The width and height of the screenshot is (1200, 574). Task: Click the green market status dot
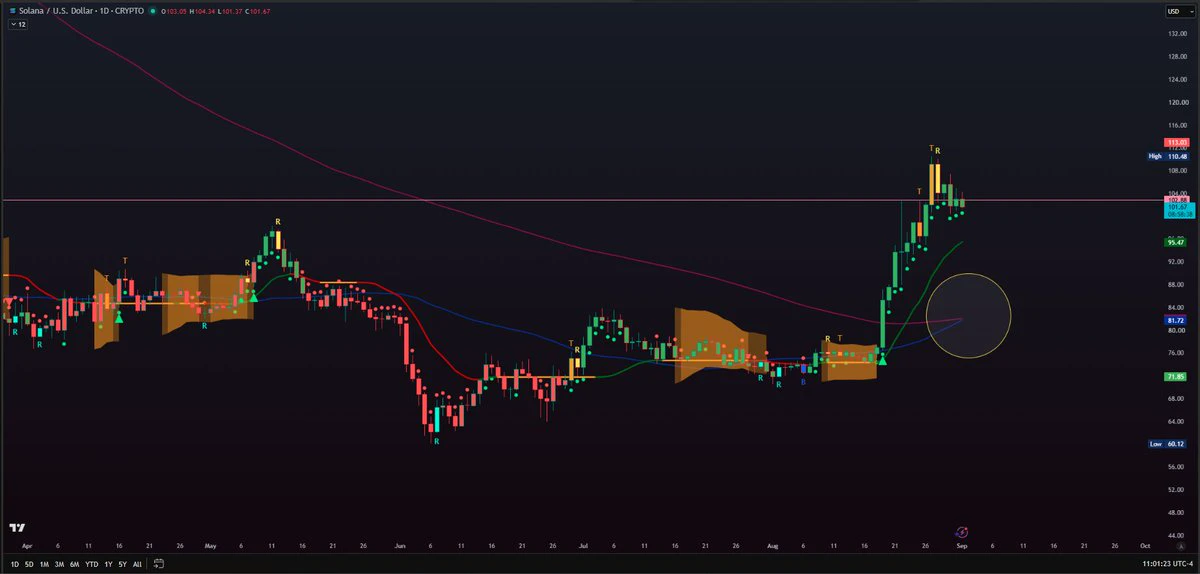point(152,11)
